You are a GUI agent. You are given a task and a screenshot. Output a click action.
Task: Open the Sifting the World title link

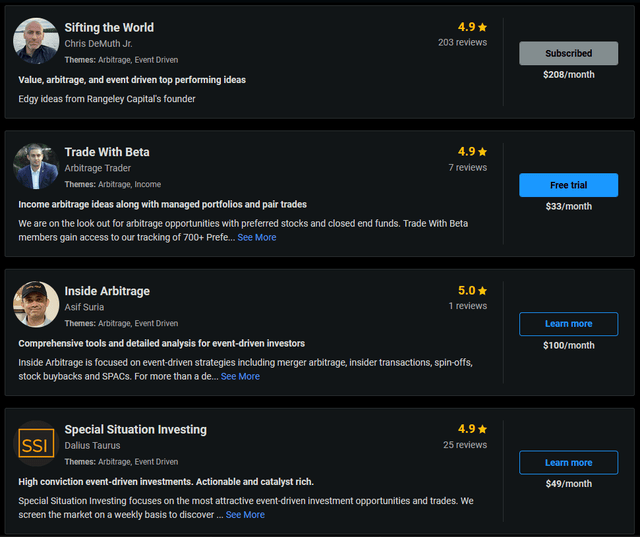109,27
